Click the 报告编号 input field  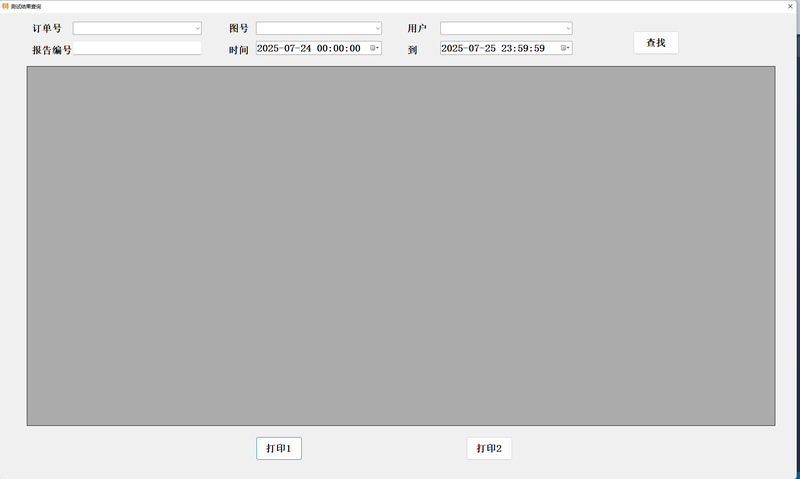coord(137,48)
